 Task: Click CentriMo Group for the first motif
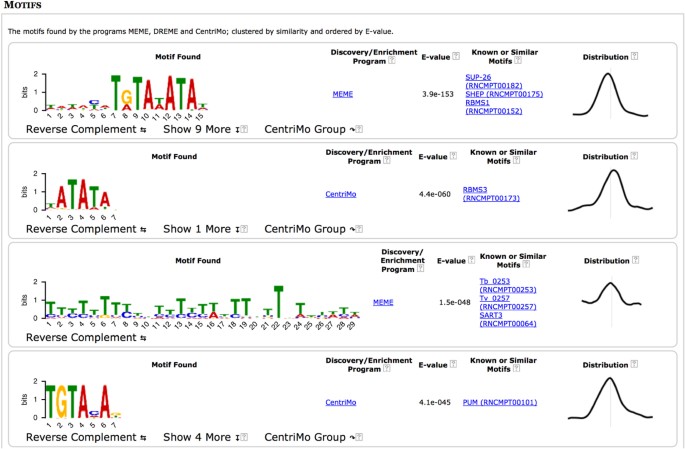(x=309, y=129)
